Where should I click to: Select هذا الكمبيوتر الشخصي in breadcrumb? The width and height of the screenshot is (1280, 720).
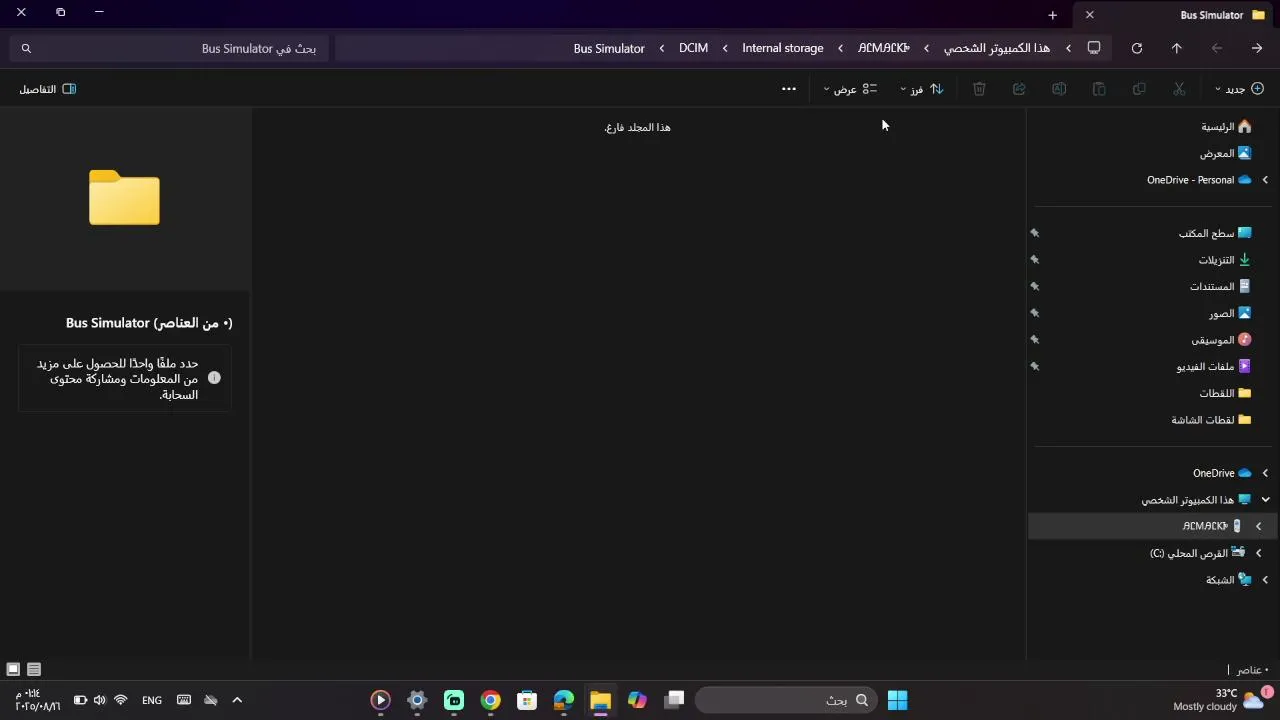997,48
